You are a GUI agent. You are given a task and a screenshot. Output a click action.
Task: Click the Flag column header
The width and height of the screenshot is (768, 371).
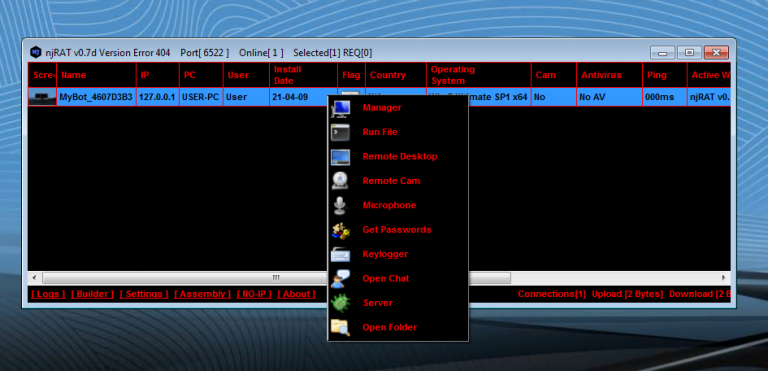(x=352, y=75)
